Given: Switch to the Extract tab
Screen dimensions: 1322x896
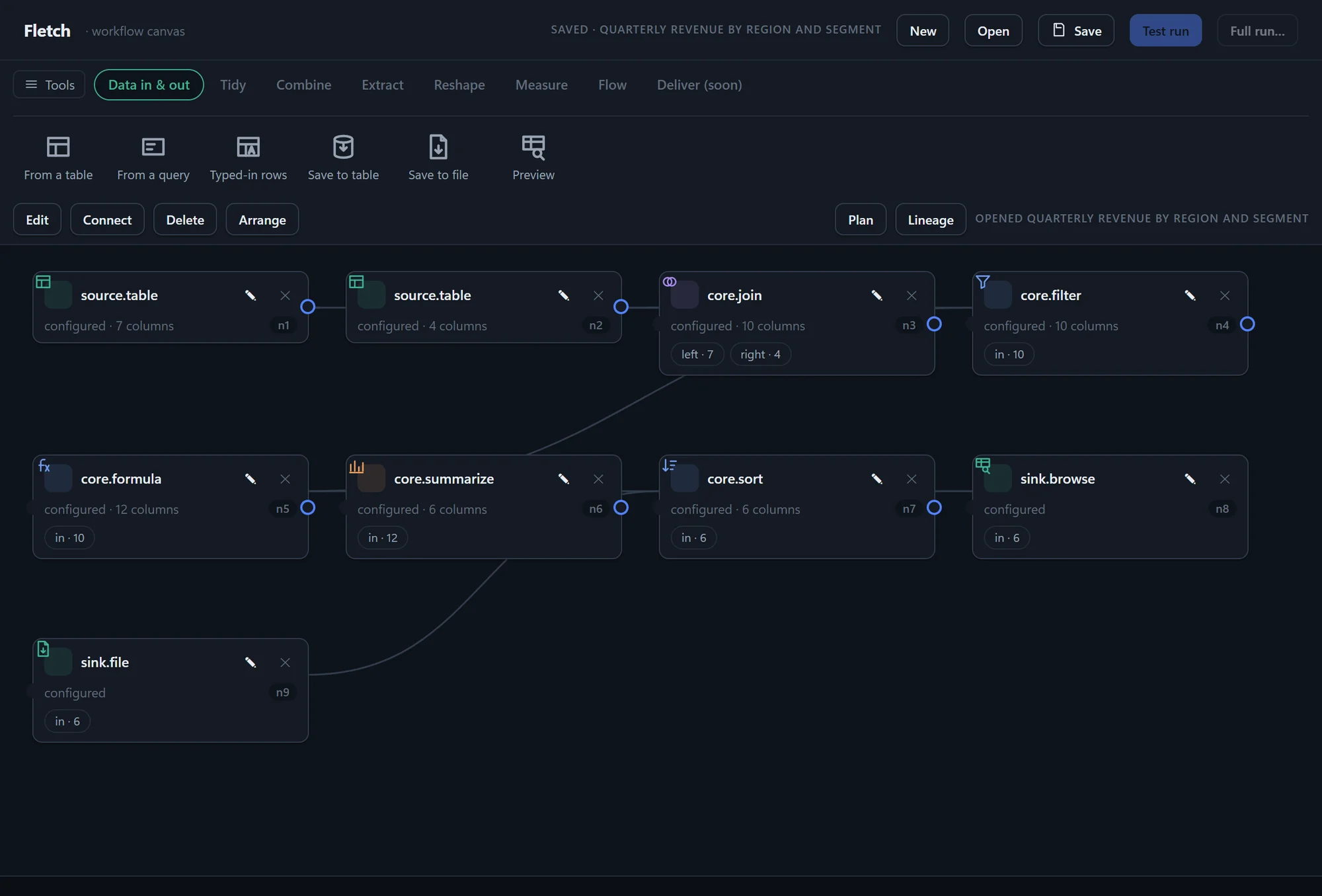Looking at the screenshot, I should point(383,85).
